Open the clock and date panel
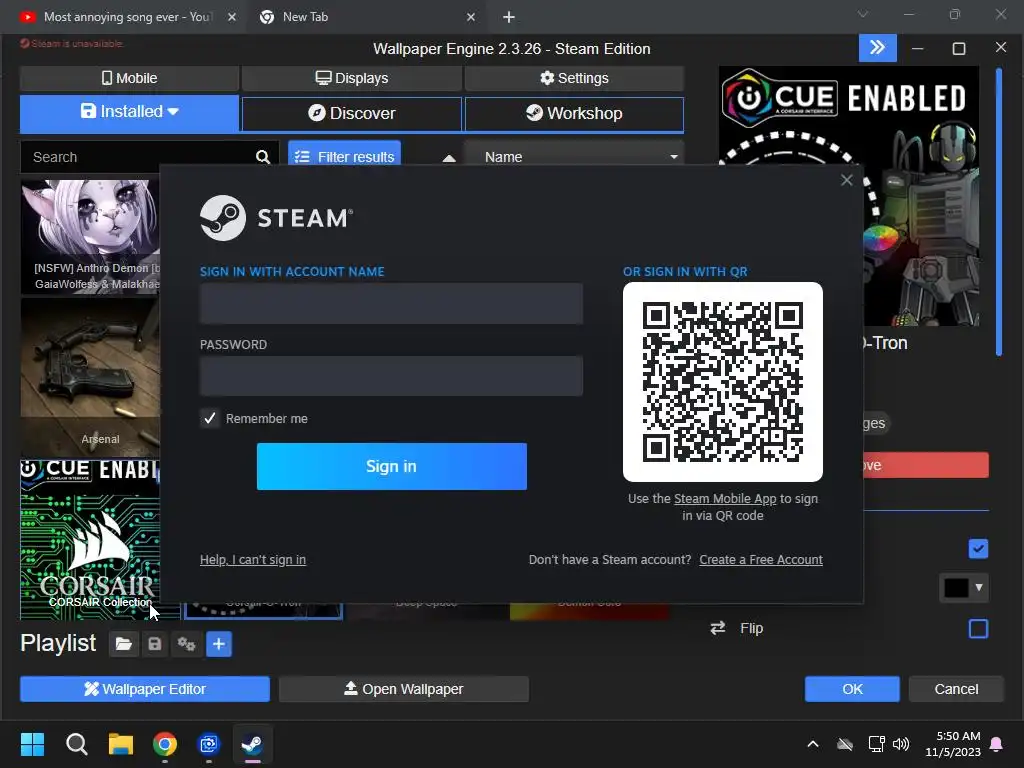Image resolution: width=1024 pixels, height=768 pixels. (x=953, y=744)
